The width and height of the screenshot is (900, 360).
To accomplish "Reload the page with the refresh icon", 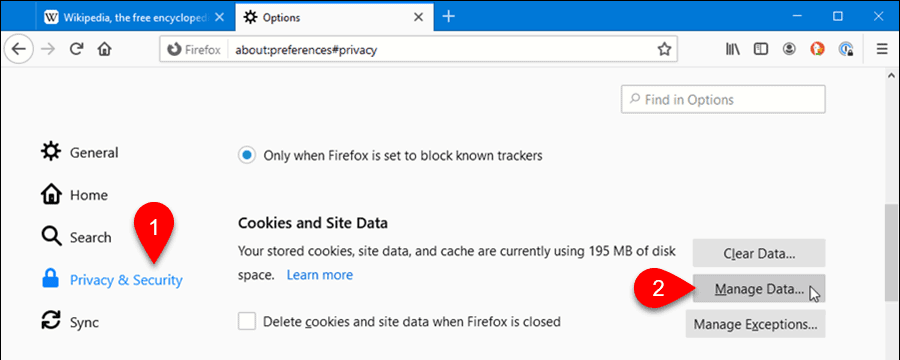I will pyautogui.click(x=76, y=49).
